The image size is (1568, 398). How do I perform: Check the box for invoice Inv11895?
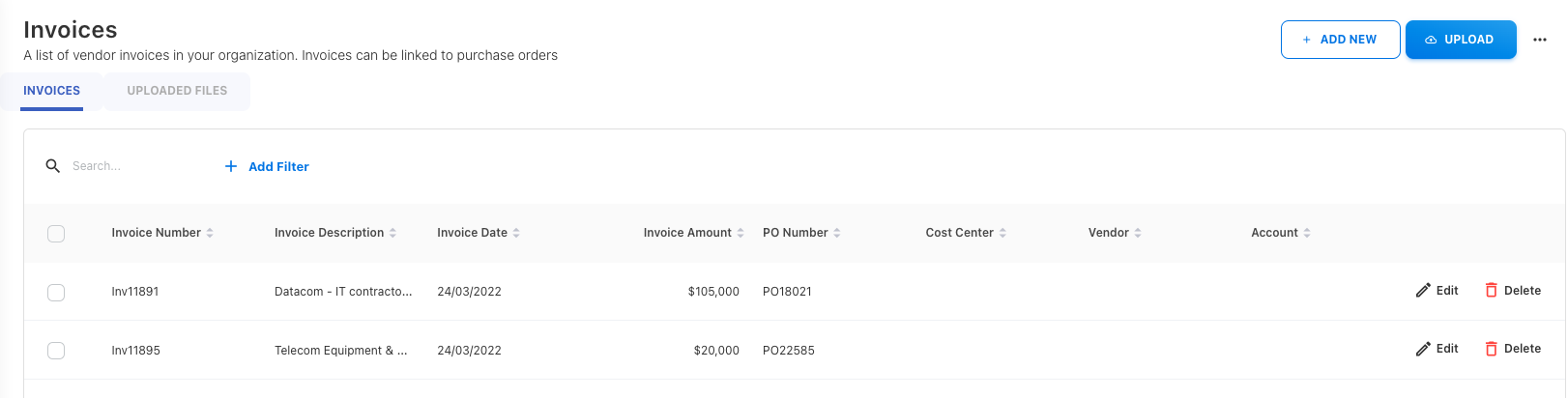[x=56, y=350]
